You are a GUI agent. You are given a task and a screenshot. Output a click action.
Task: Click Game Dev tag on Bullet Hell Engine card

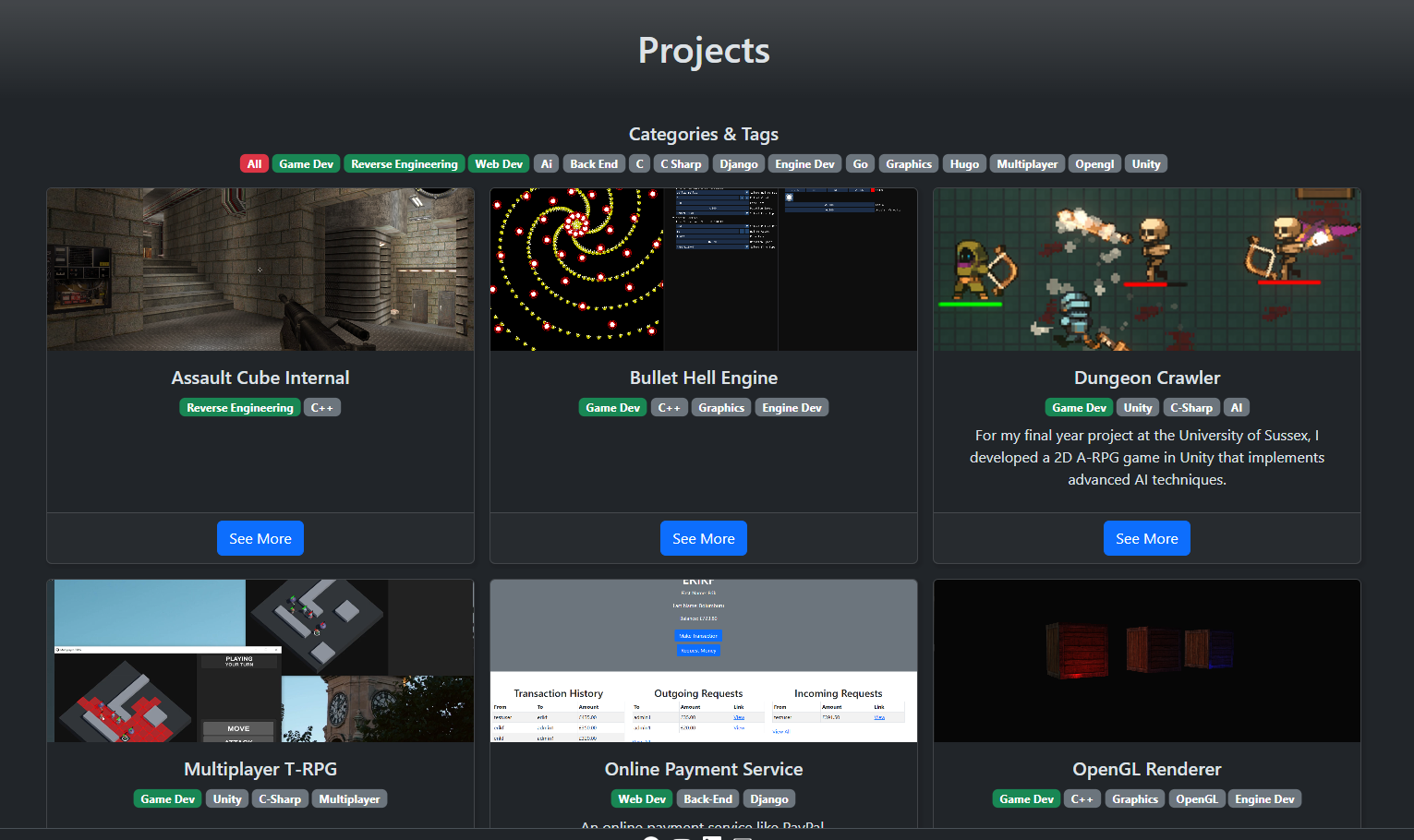pos(613,407)
